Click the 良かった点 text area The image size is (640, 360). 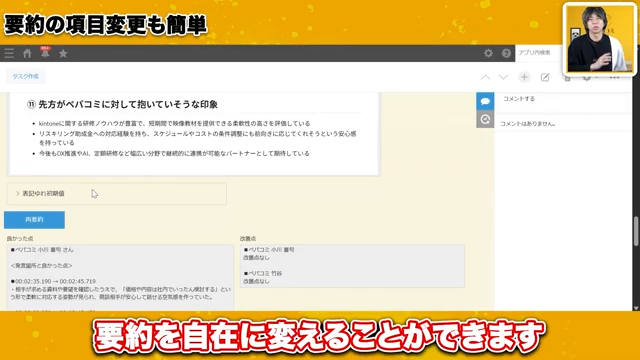tap(120, 278)
